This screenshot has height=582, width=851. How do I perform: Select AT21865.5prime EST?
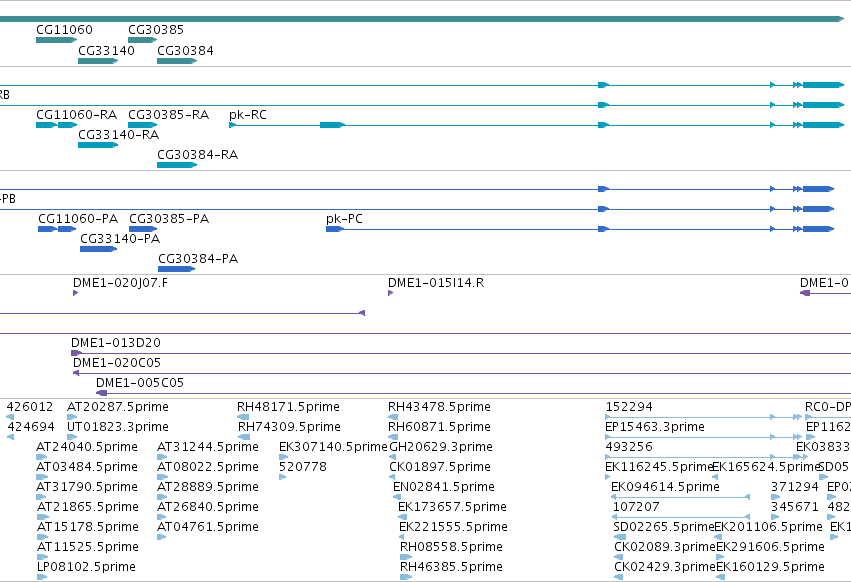(x=42, y=517)
